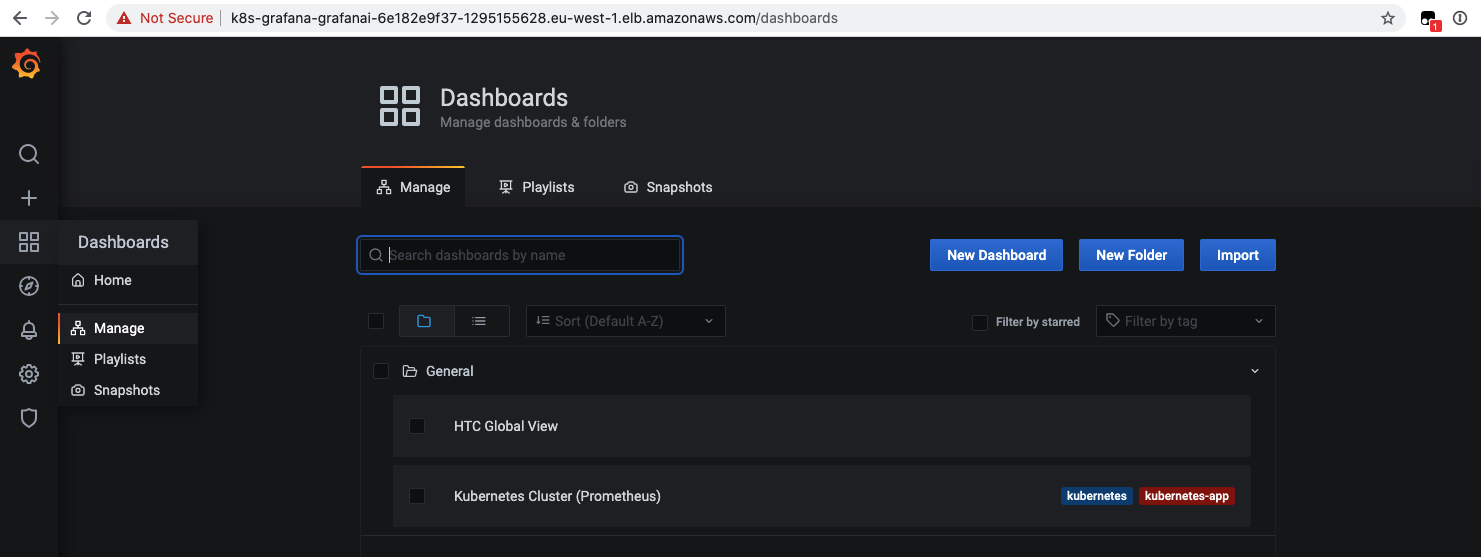Click the Grafana logo icon

click(27, 65)
